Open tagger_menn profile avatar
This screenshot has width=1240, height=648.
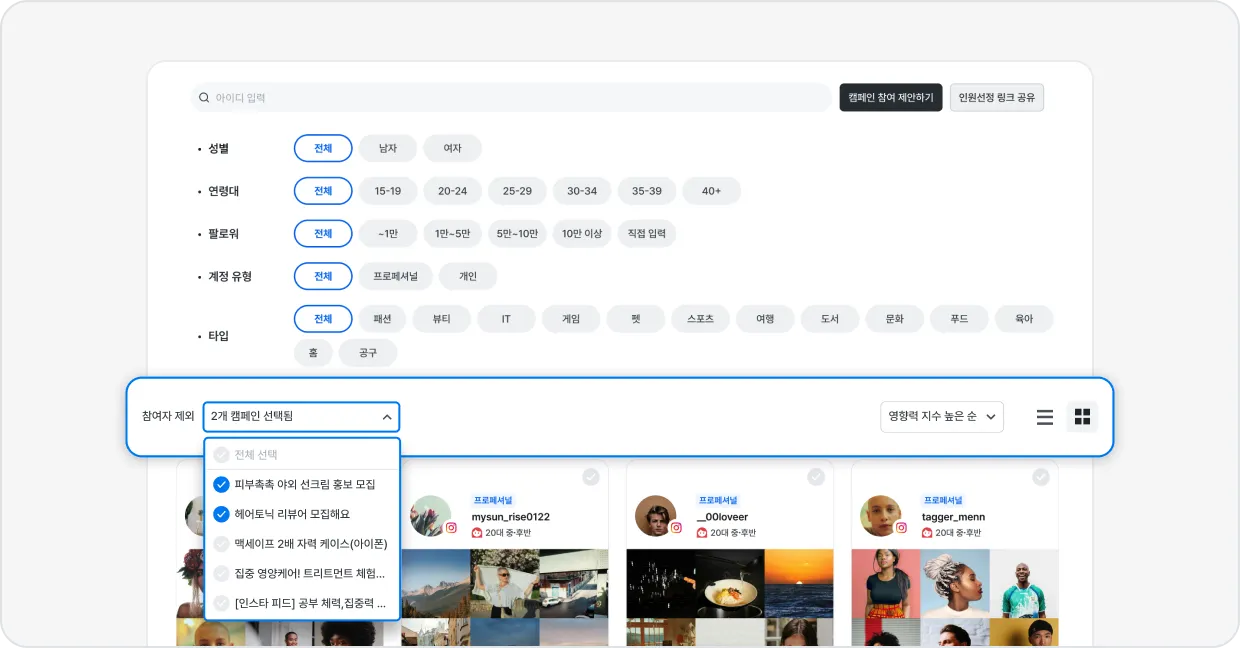pos(881,516)
